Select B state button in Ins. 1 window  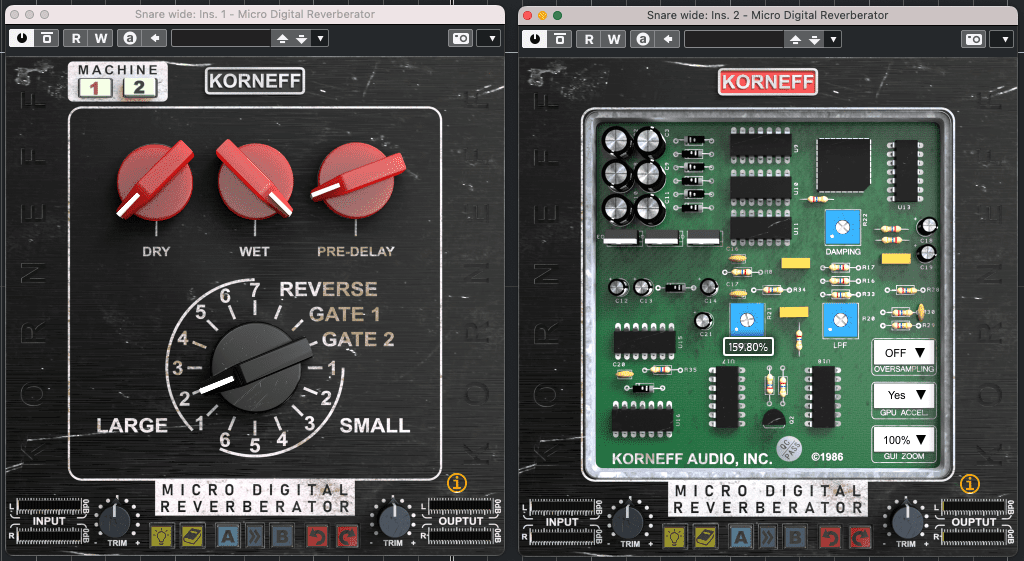click(x=282, y=536)
